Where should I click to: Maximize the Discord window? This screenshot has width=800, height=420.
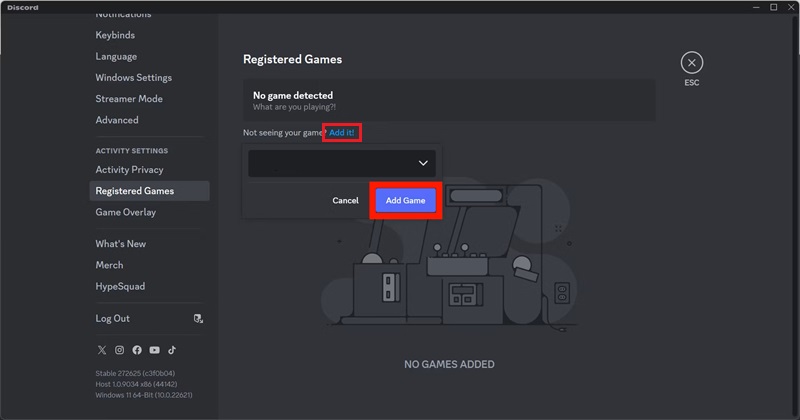click(773, 7)
